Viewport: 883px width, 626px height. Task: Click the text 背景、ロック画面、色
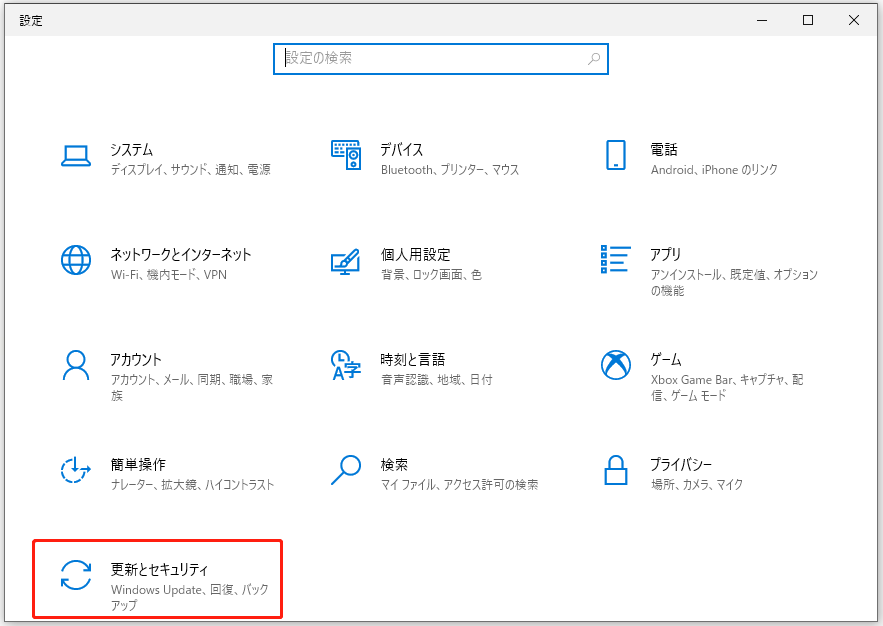click(431, 275)
